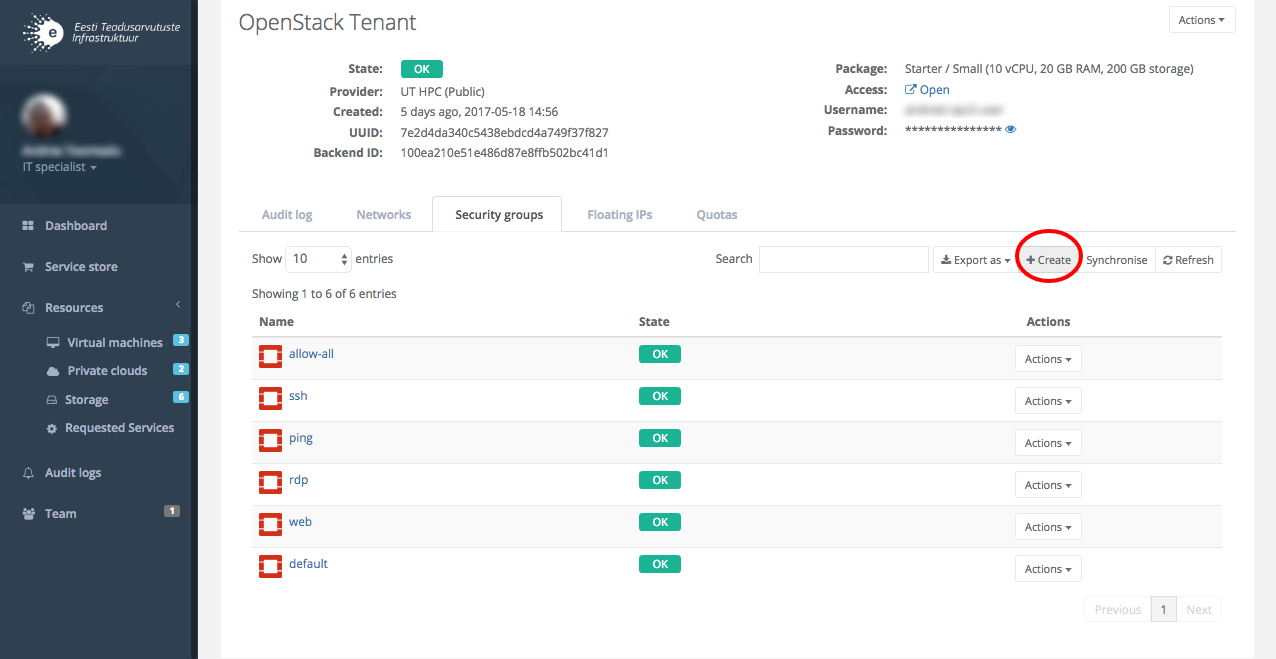The height and width of the screenshot is (659, 1276).
Task: Click the Team people icon
Action: [28, 514]
